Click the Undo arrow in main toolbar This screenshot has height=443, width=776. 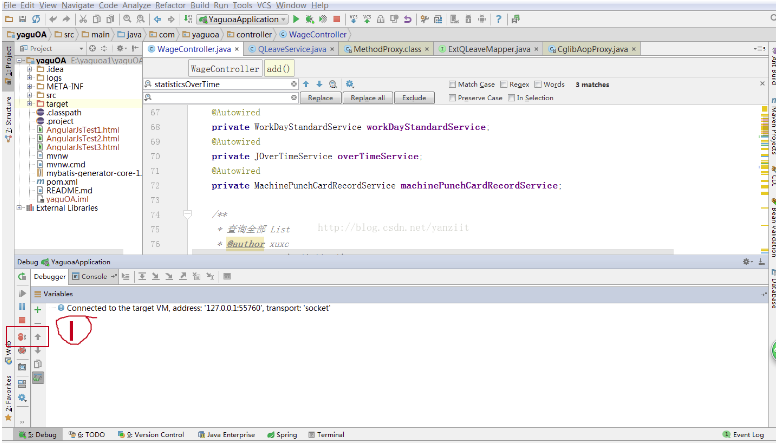coord(53,19)
